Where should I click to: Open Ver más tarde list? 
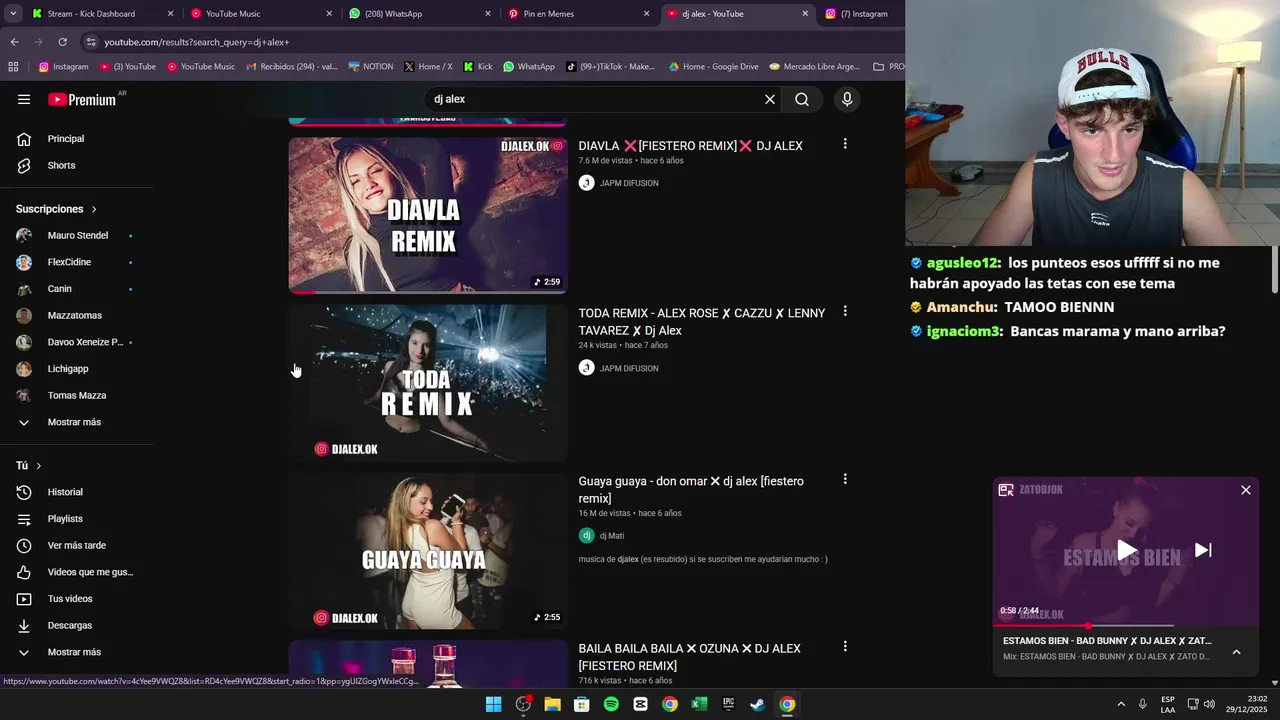(x=76, y=545)
